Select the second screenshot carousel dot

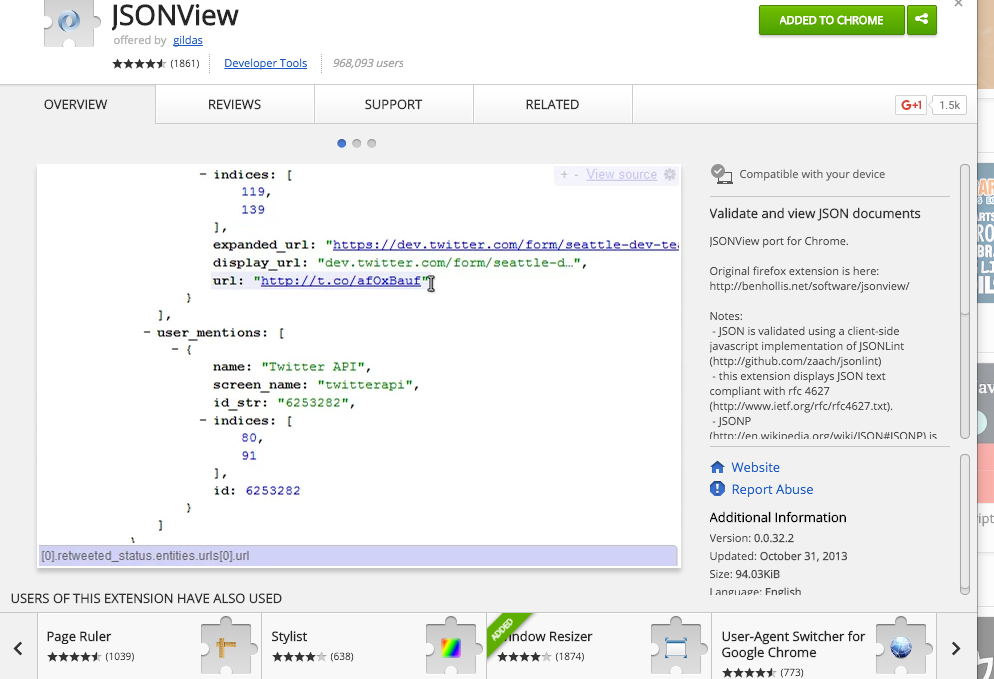point(357,143)
